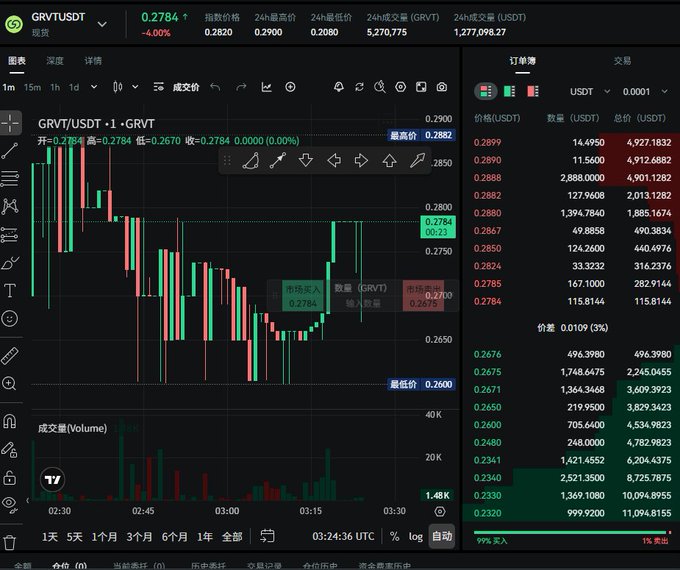This screenshot has width=680, height=570.
Task: Switch to the 深度 tab
Action: (x=55, y=61)
